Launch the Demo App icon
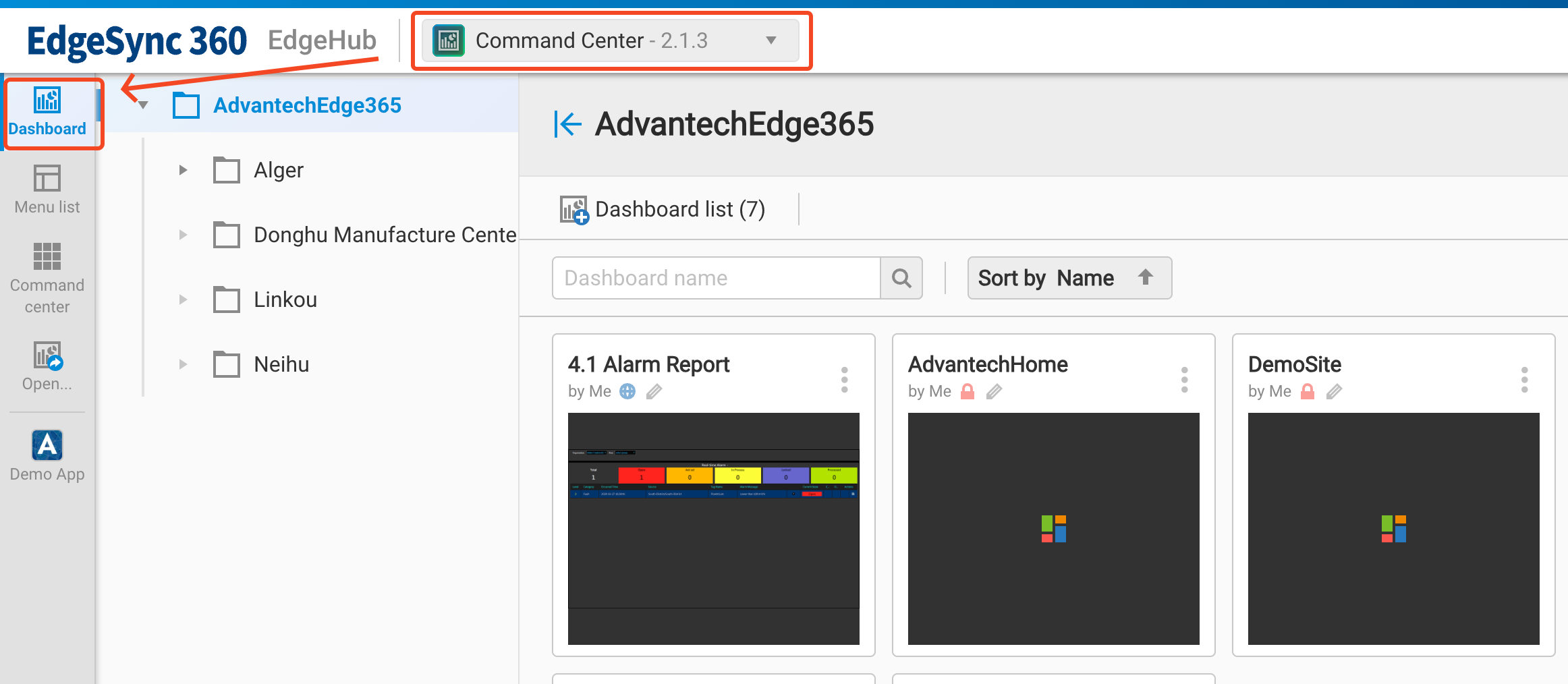Screen dimensions: 1568x684 pyautogui.click(x=47, y=455)
